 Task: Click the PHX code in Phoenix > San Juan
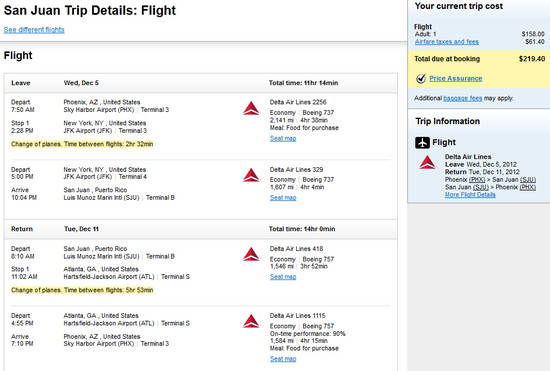477,180
